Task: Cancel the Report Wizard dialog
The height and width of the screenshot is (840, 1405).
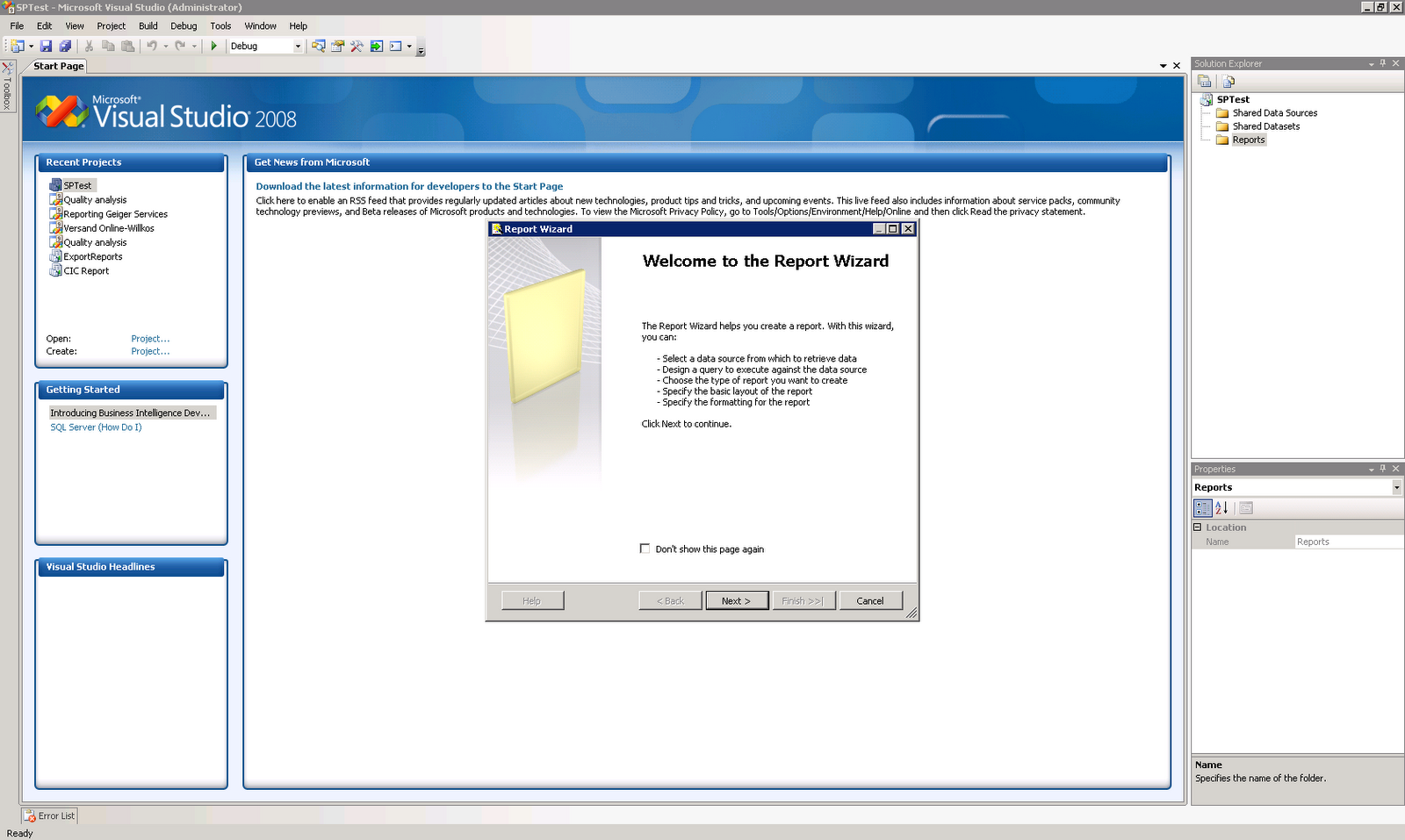Action: (x=870, y=600)
